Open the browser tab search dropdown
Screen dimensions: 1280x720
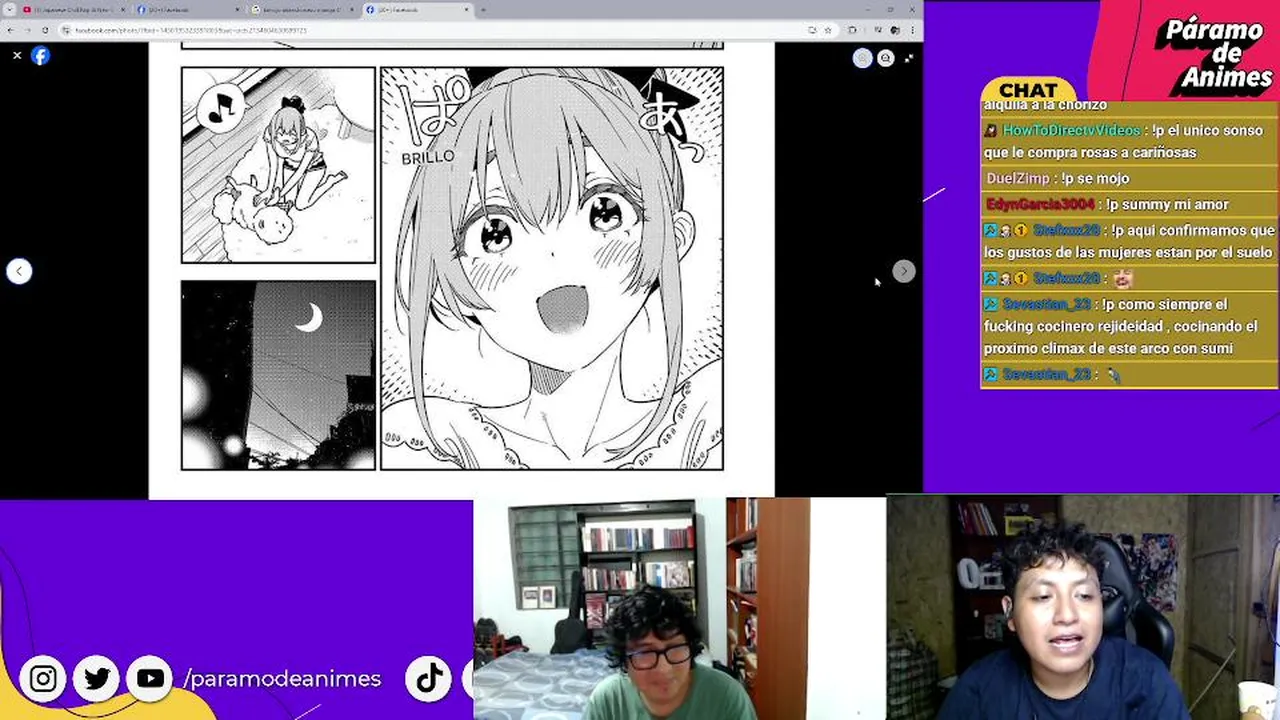tap(9, 10)
